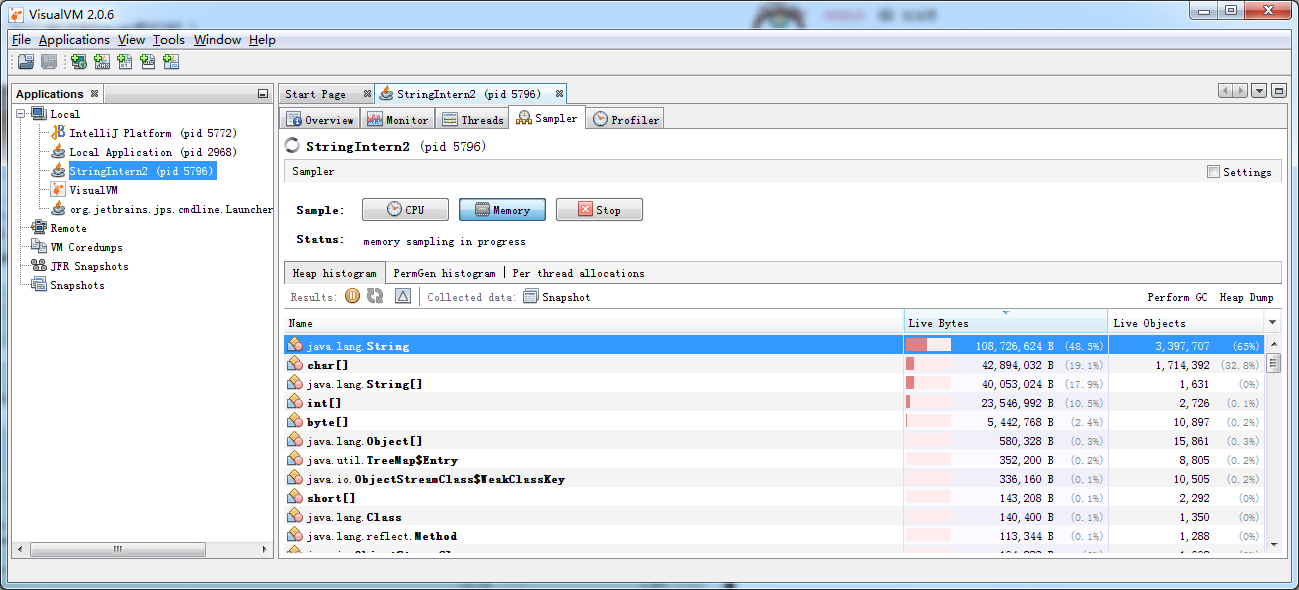Click the Load toolbar icon (open folder)
The height and width of the screenshot is (590, 1299).
coord(26,62)
